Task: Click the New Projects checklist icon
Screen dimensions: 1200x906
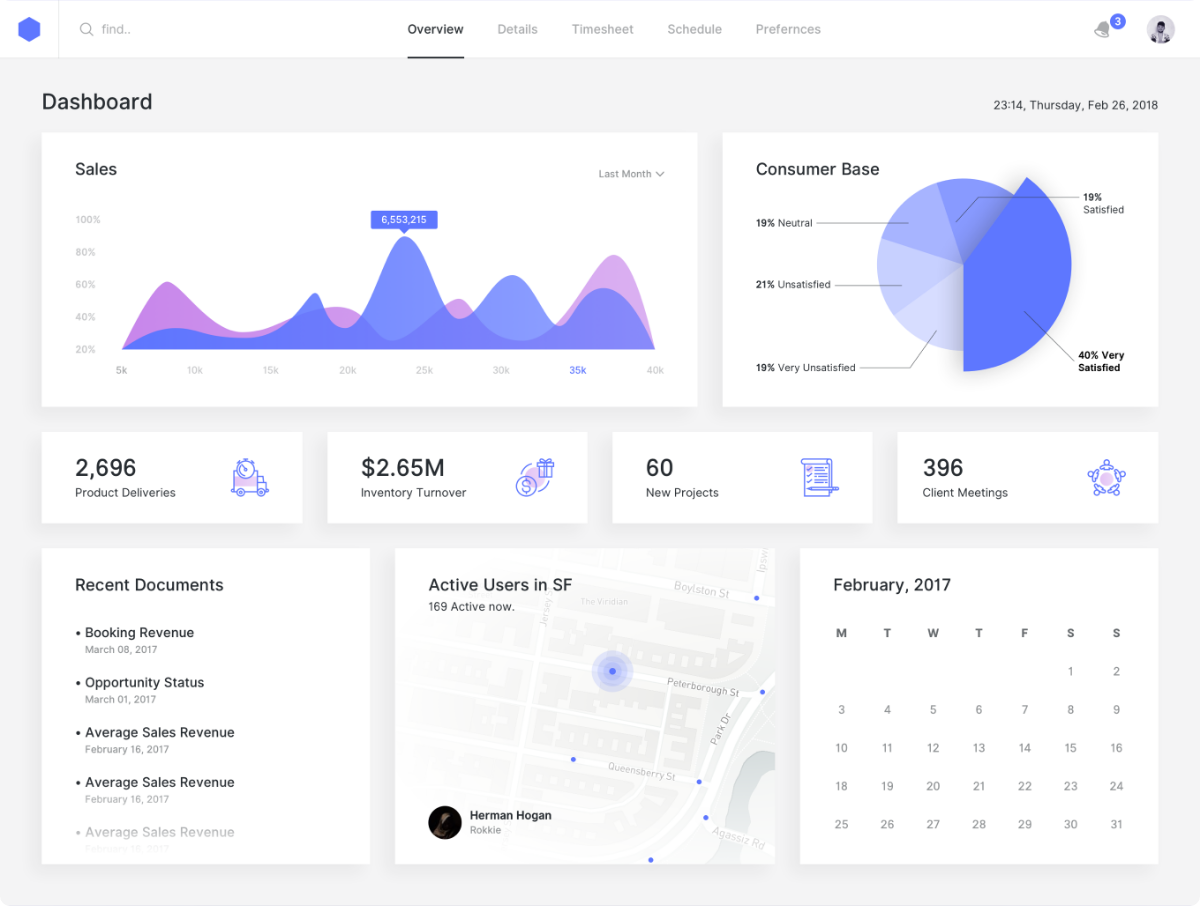Action: (819, 478)
